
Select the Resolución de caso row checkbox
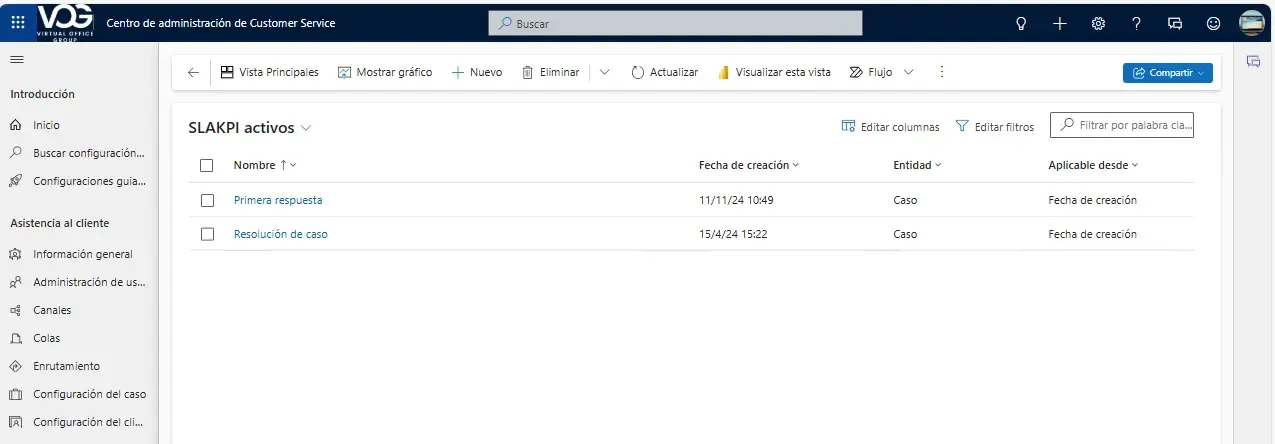click(207, 234)
